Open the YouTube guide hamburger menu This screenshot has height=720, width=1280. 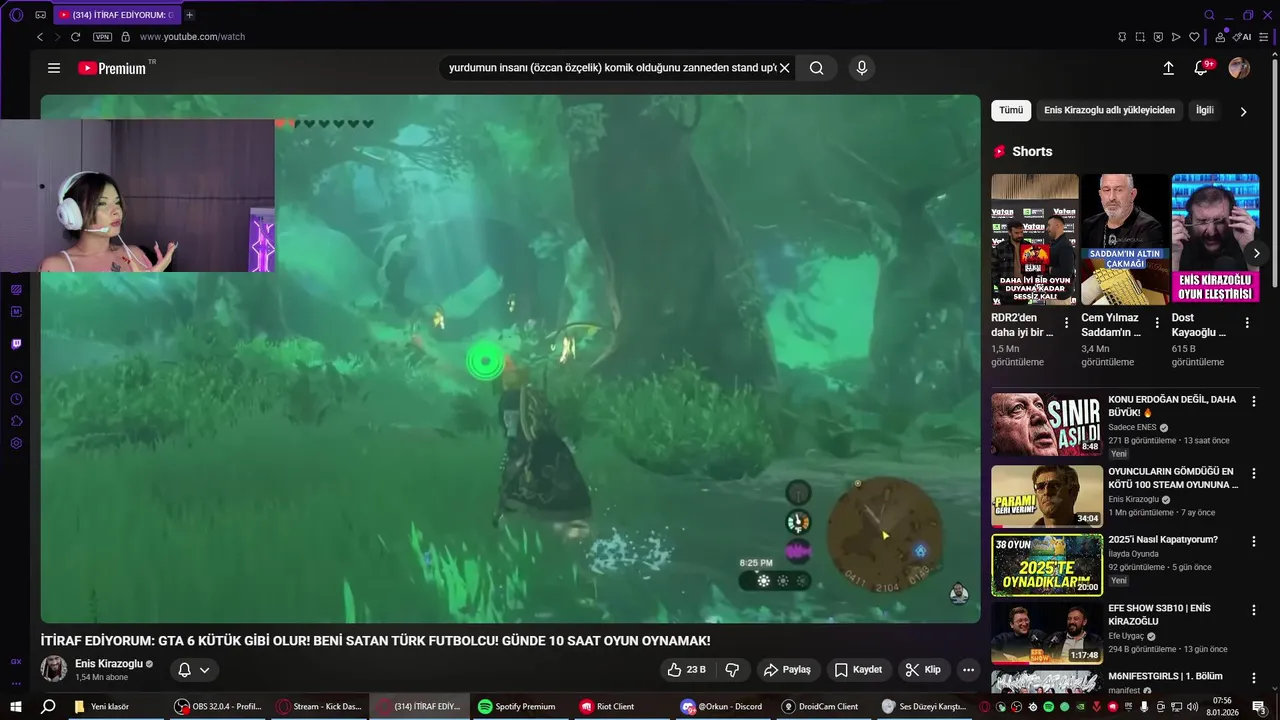(54, 68)
